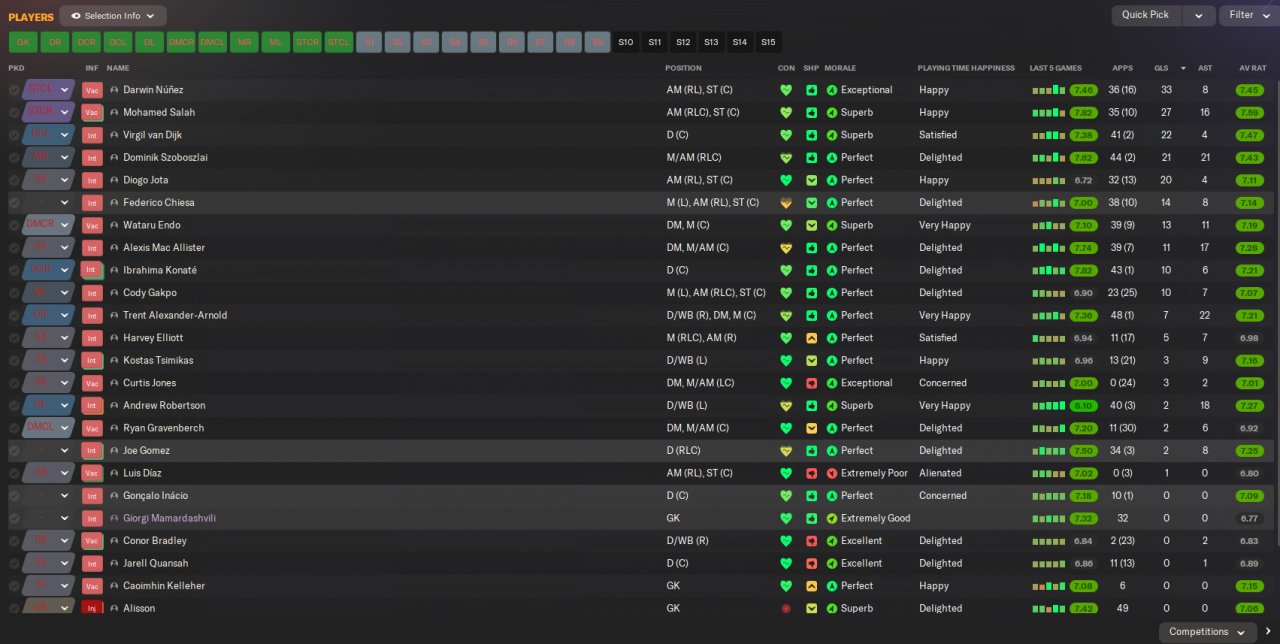Toggle the selection checkmark for Federico Chiesa
Screen dimensions: 1280x644
(14, 203)
